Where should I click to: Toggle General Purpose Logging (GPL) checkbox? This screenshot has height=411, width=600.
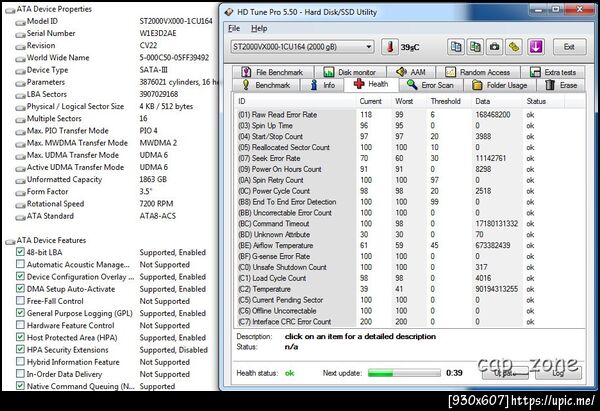(20, 313)
